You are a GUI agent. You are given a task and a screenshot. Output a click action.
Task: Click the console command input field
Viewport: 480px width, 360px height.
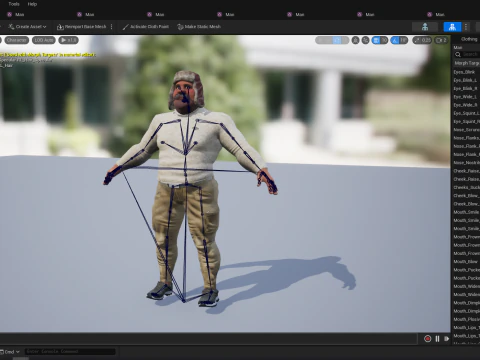click(70, 351)
